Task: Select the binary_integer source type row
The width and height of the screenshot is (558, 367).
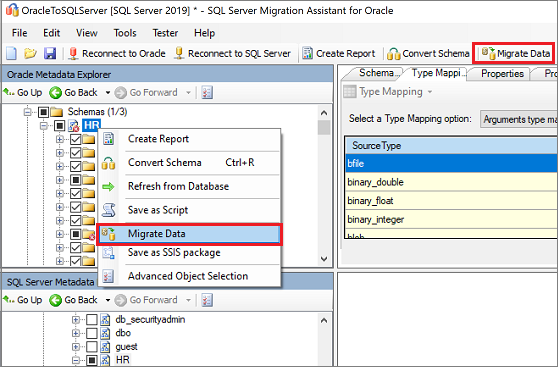Action: [x=451, y=220]
